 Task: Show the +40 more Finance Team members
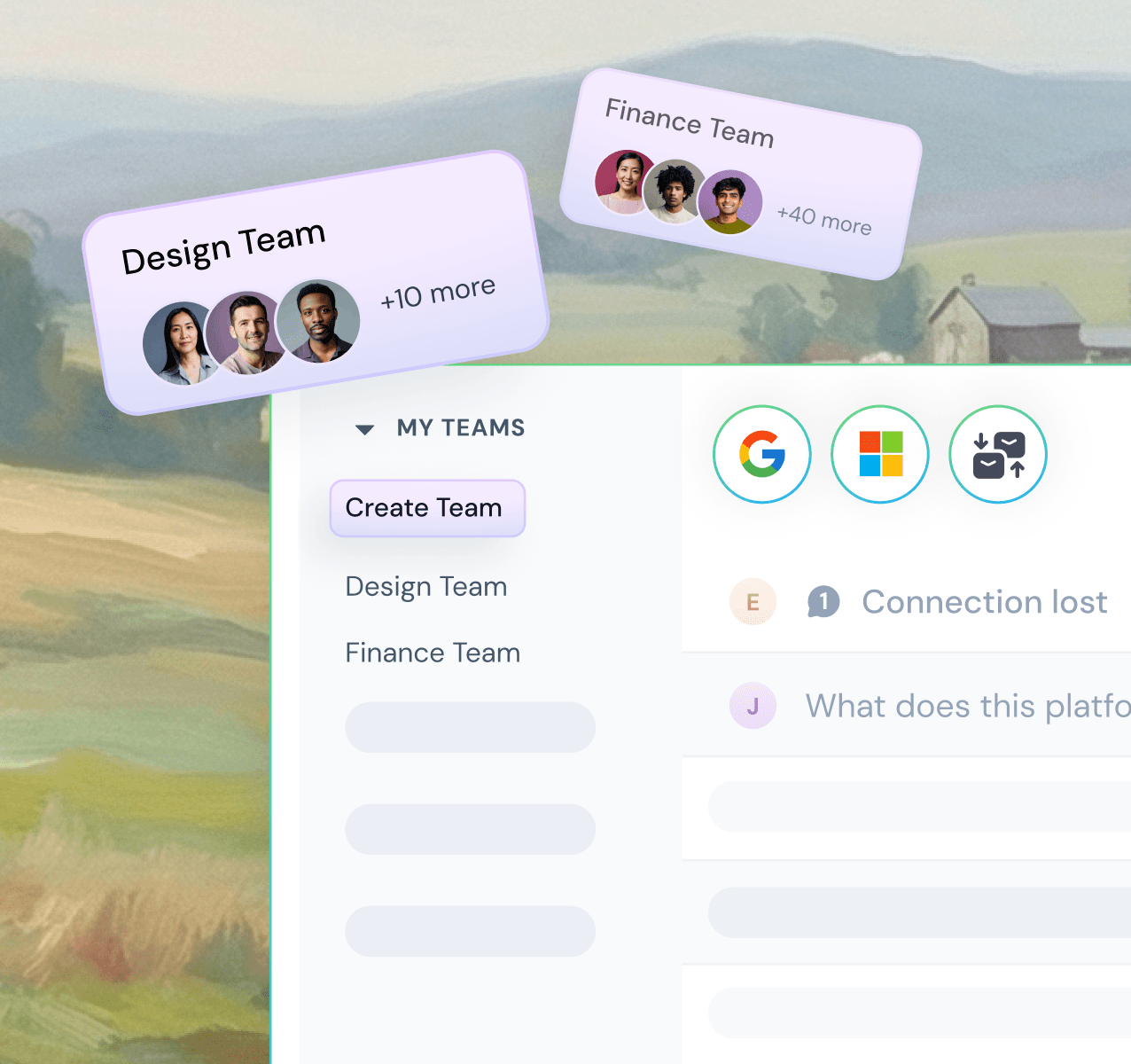pos(824,219)
